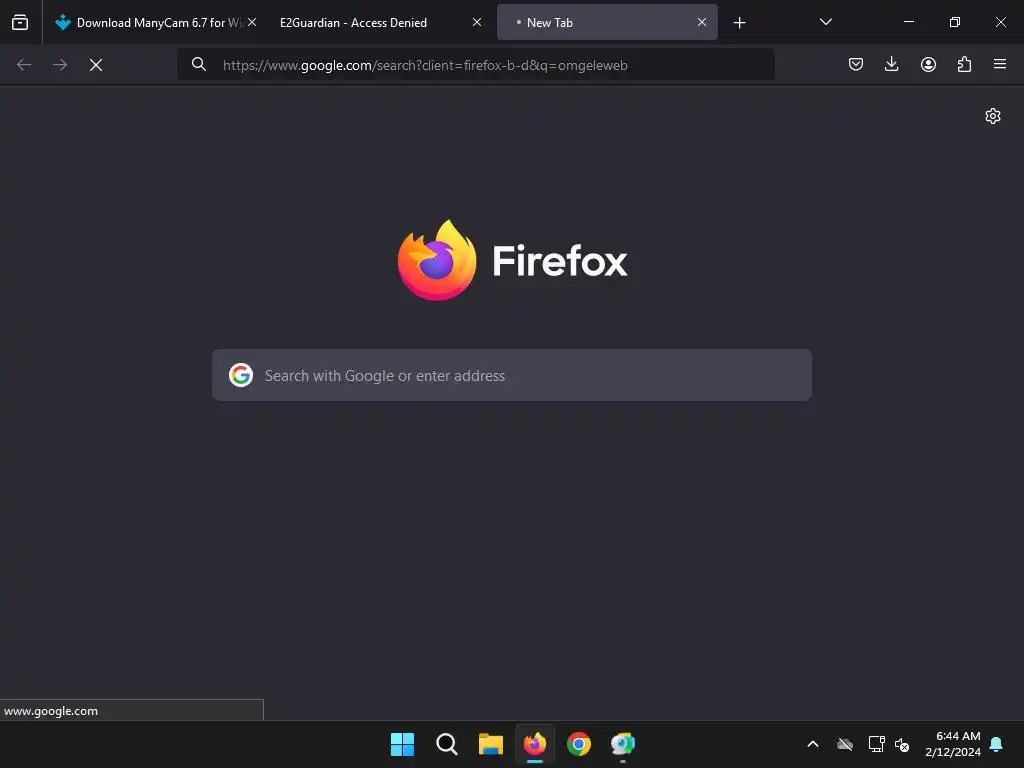Close the Download ManyCam tab
Image resolution: width=1024 pixels, height=768 pixels.
click(252, 22)
